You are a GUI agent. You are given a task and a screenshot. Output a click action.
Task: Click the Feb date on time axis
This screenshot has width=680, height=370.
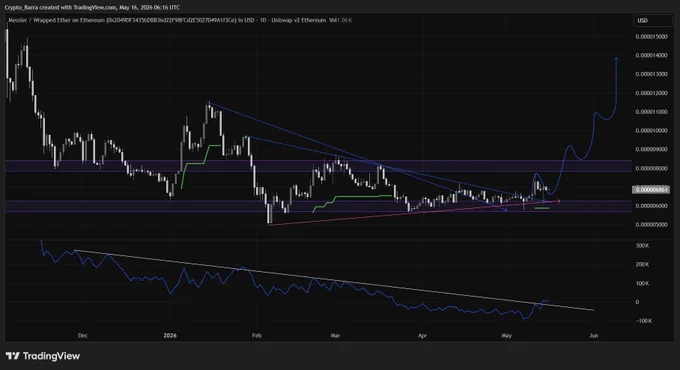pos(257,336)
